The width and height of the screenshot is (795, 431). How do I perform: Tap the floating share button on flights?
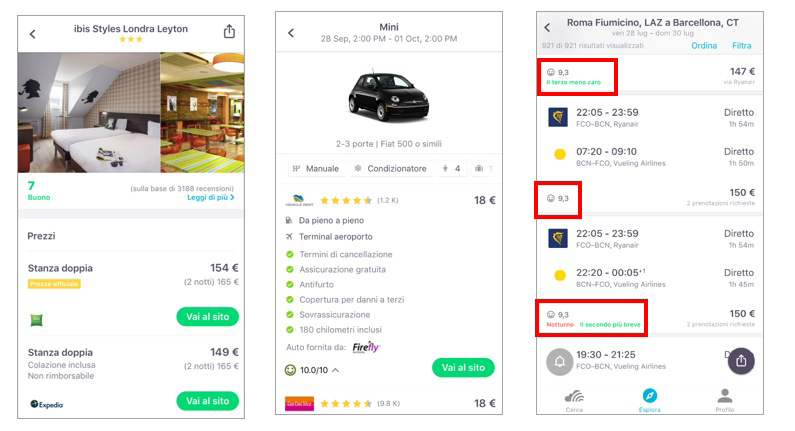[x=741, y=361]
